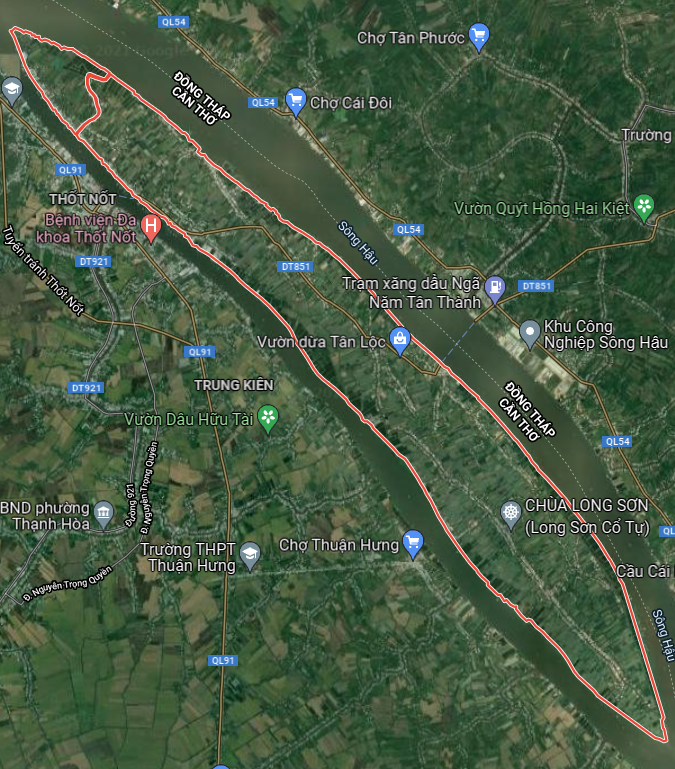Click the Khu Công Nghiệp Sông Hậu label
The image size is (675, 769).
click(x=606, y=334)
